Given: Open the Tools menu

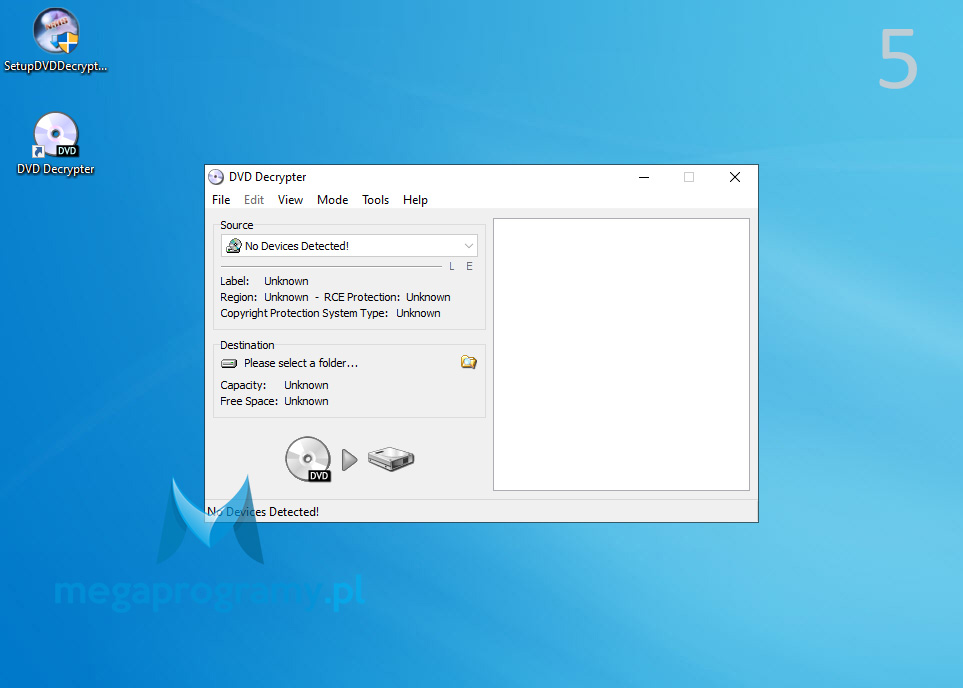Looking at the screenshot, I should tap(375, 200).
